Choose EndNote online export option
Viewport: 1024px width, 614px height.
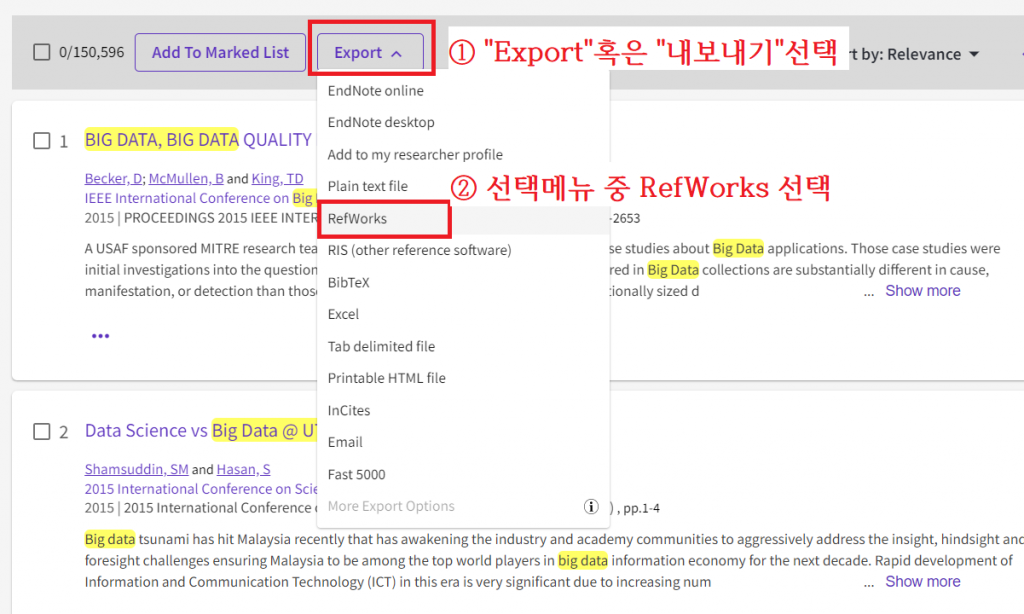click(x=375, y=91)
